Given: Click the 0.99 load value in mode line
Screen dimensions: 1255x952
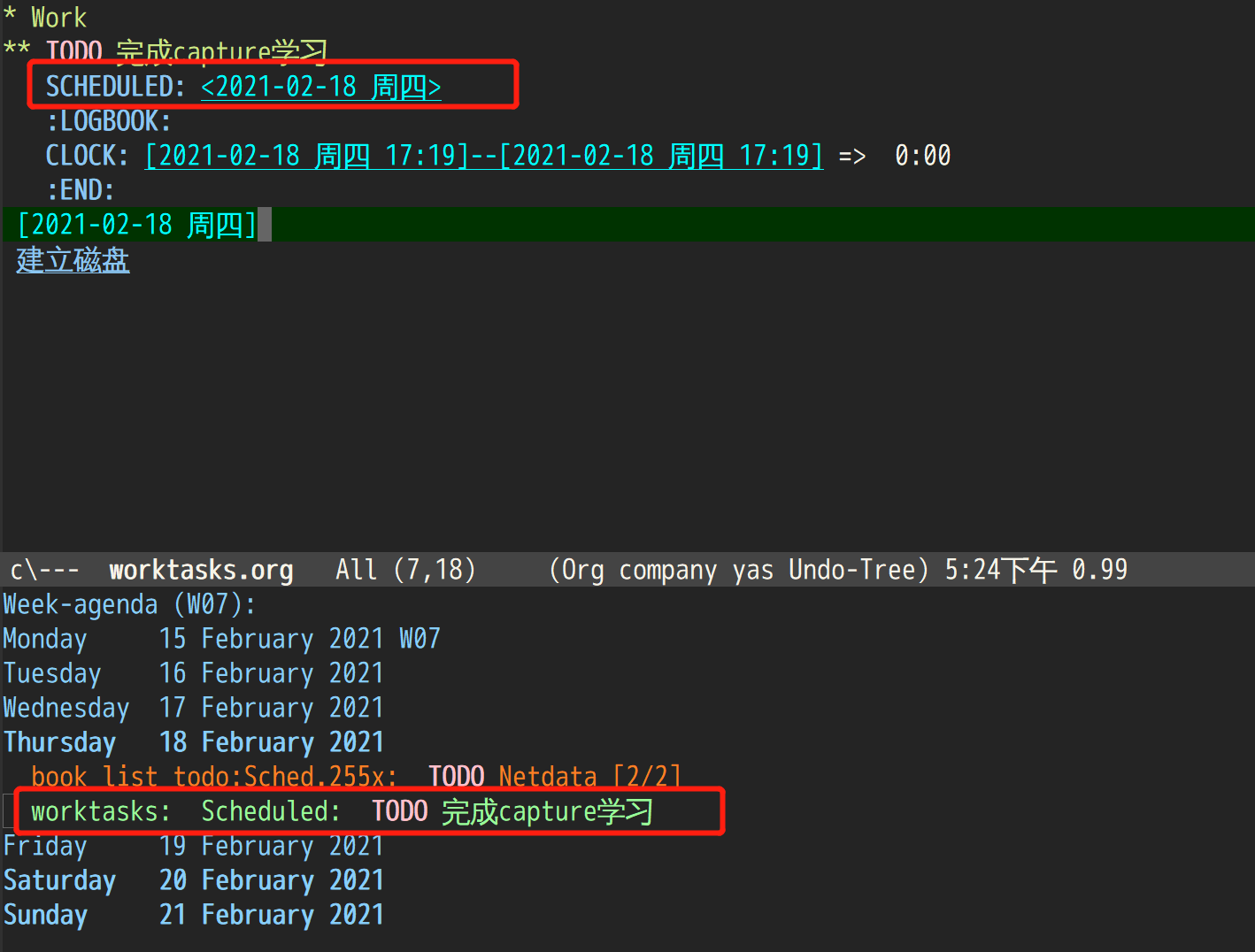Looking at the screenshot, I should pyautogui.click(x=1100, y=570).
